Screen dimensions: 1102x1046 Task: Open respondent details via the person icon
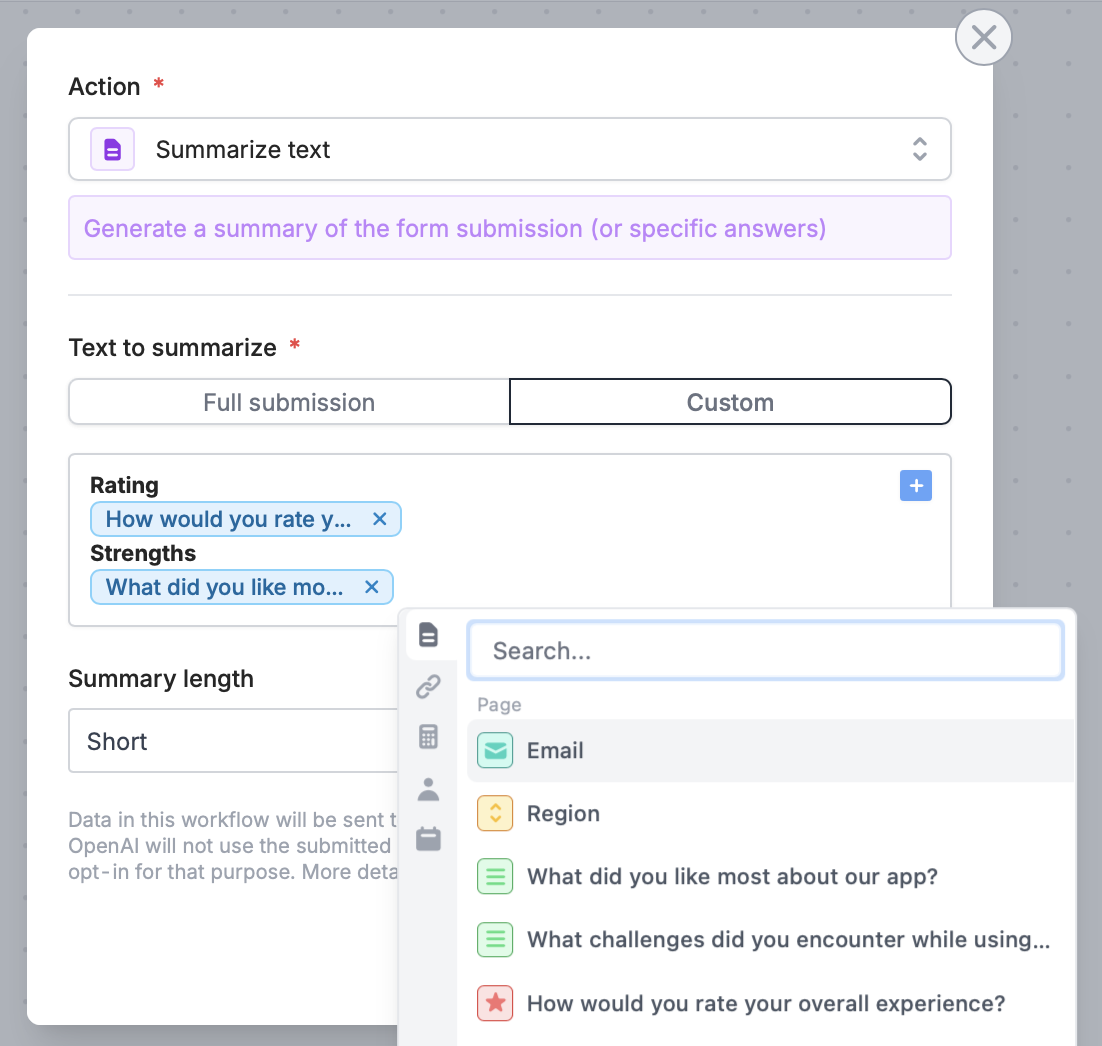click(429, 789)
